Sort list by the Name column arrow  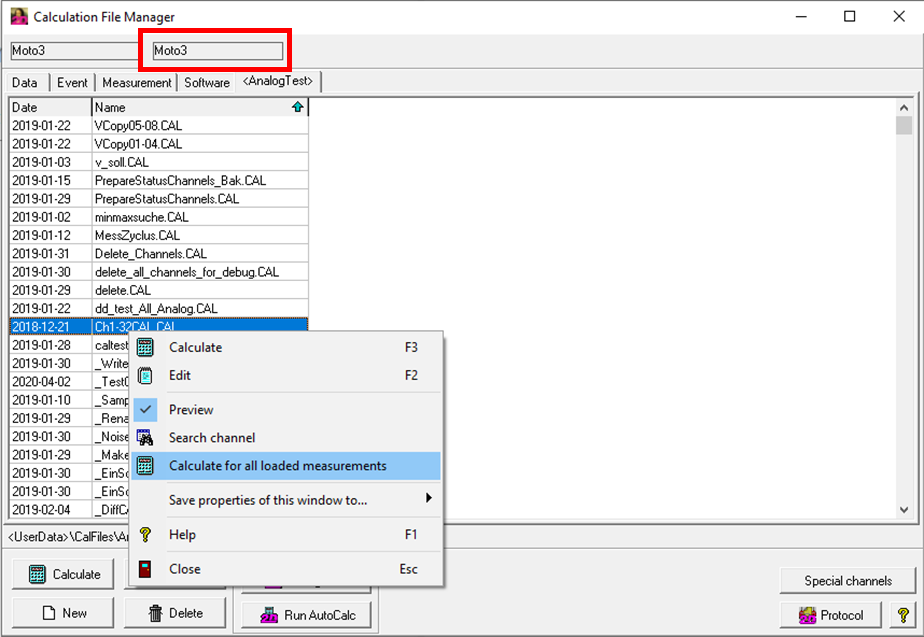pos(297,107)
